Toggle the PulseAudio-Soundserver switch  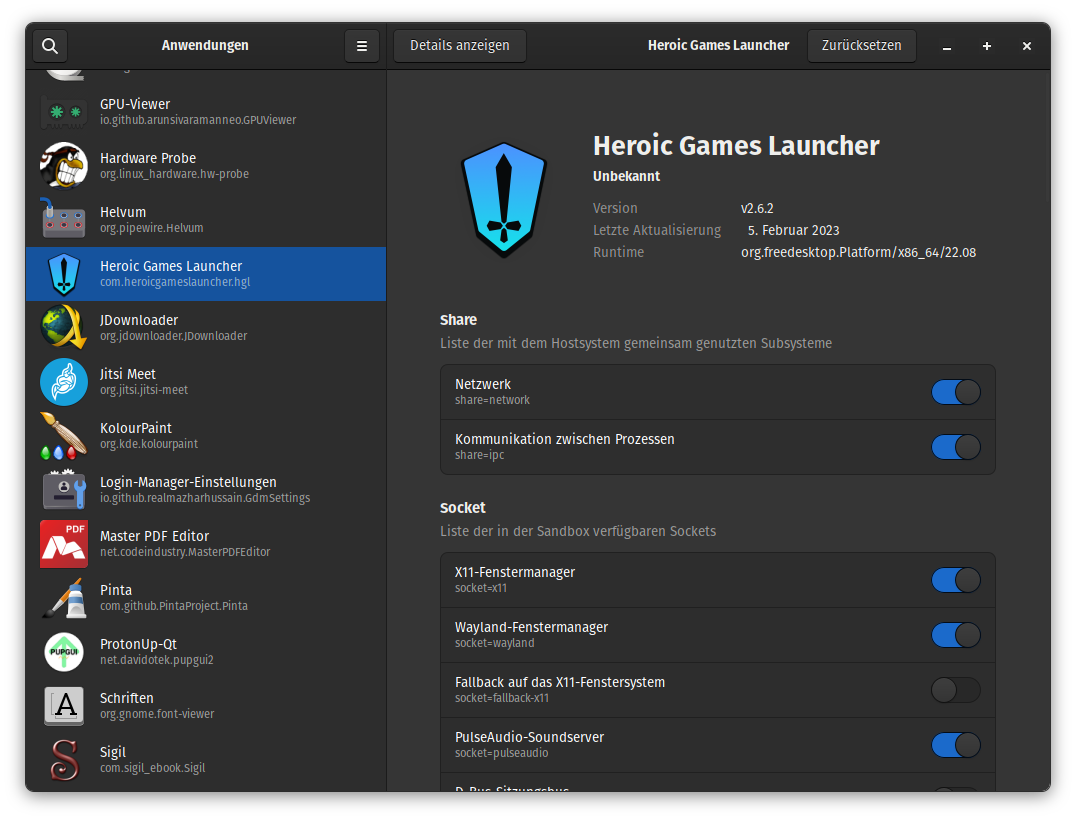coord(955,745)
